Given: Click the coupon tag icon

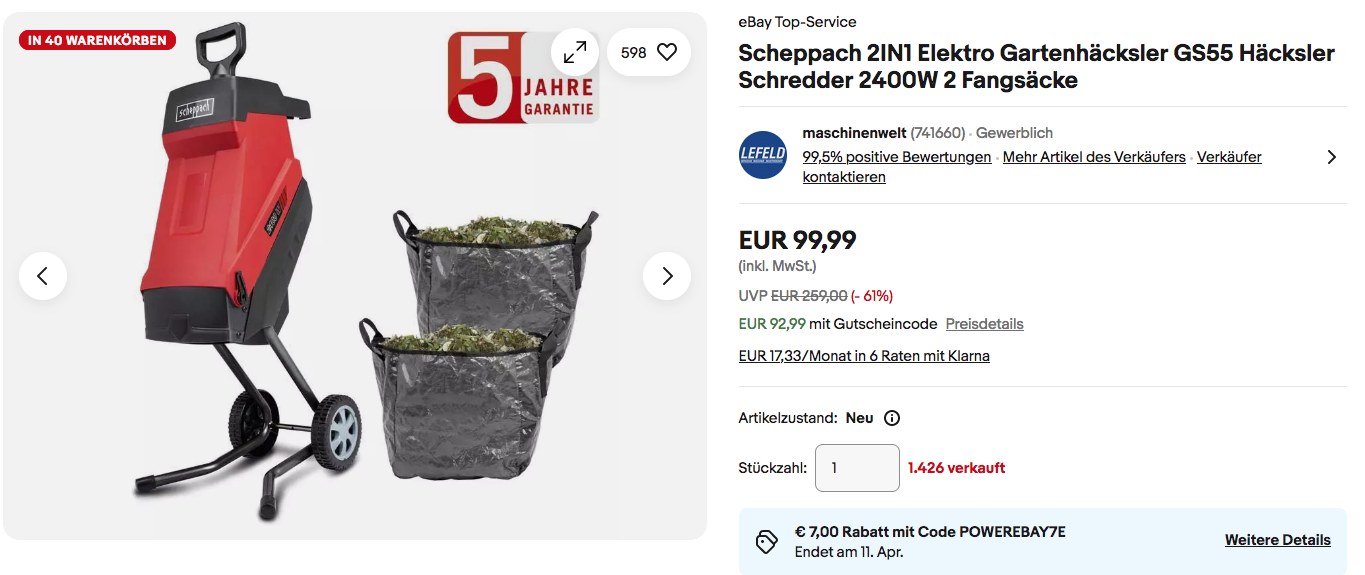Looking at the screenshot, I should [x=767, y=541].
